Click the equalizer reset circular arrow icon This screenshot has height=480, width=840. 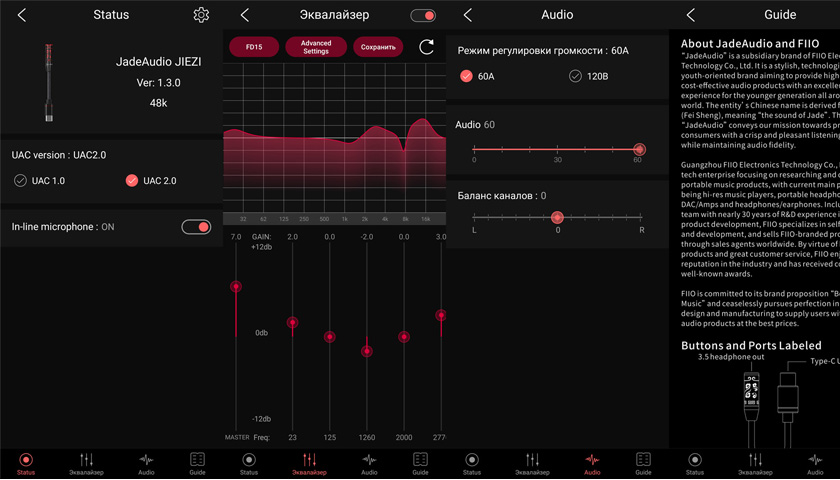click(x=426, y=47)
